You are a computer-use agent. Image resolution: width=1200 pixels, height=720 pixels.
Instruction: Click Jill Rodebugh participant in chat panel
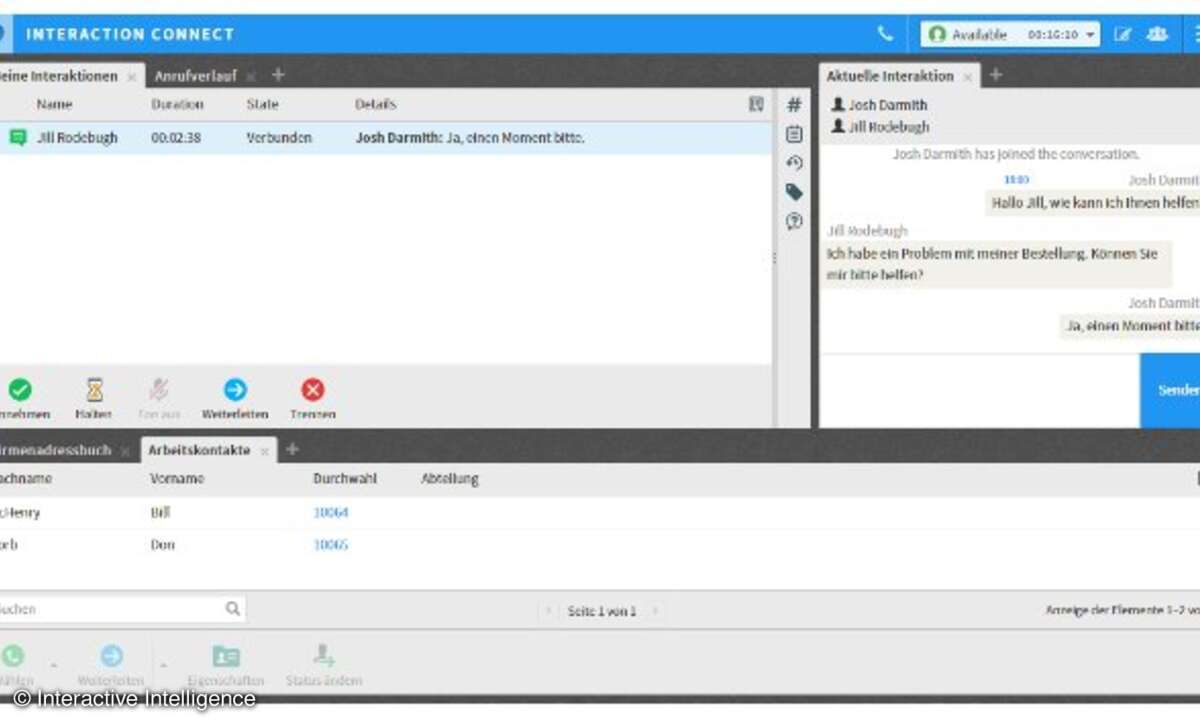tap(880, 127)
